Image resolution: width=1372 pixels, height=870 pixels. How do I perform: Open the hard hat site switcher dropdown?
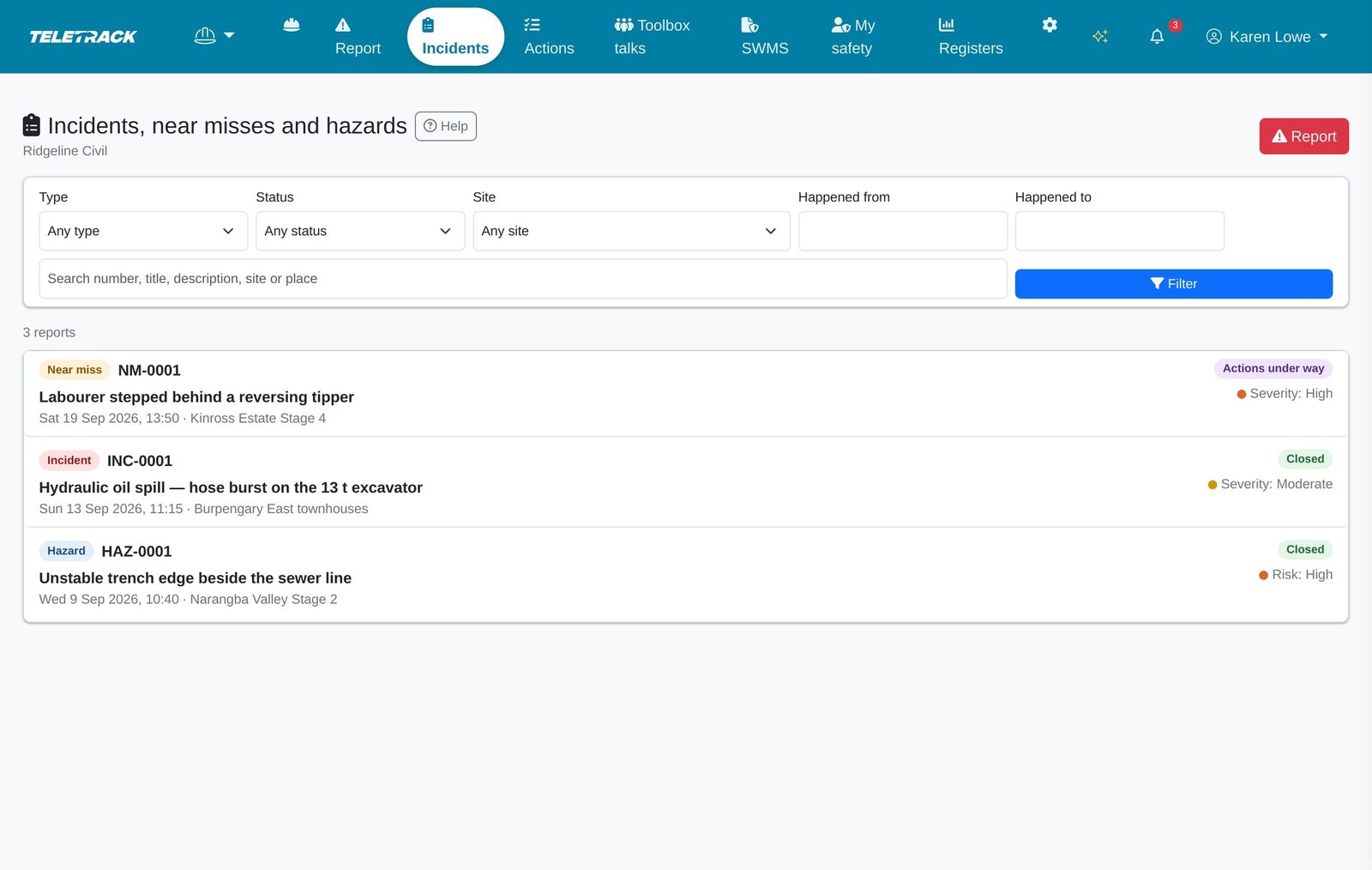[x=214, y=36]
